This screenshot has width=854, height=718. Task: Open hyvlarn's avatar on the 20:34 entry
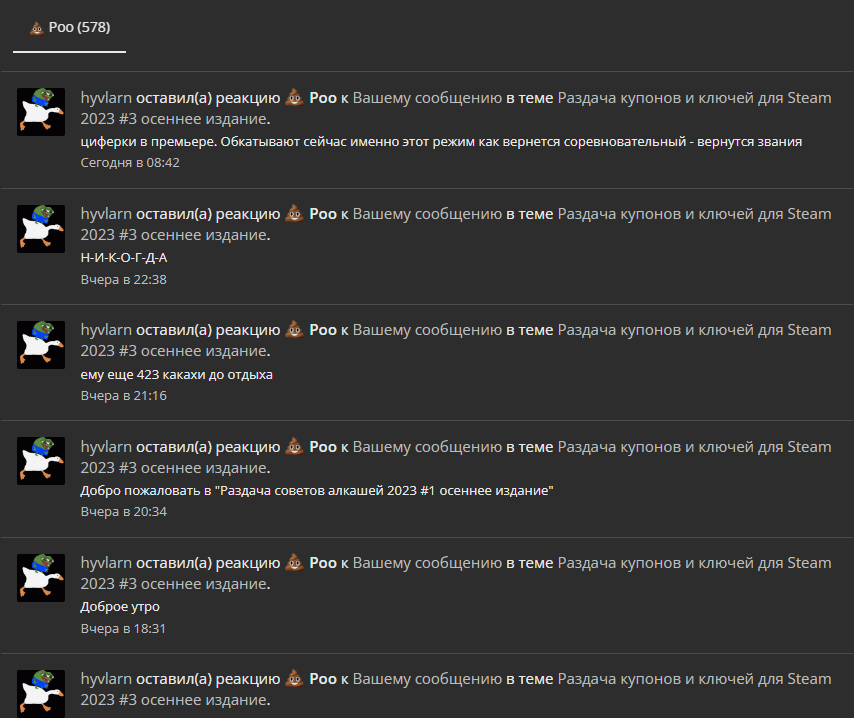[41, 461]
